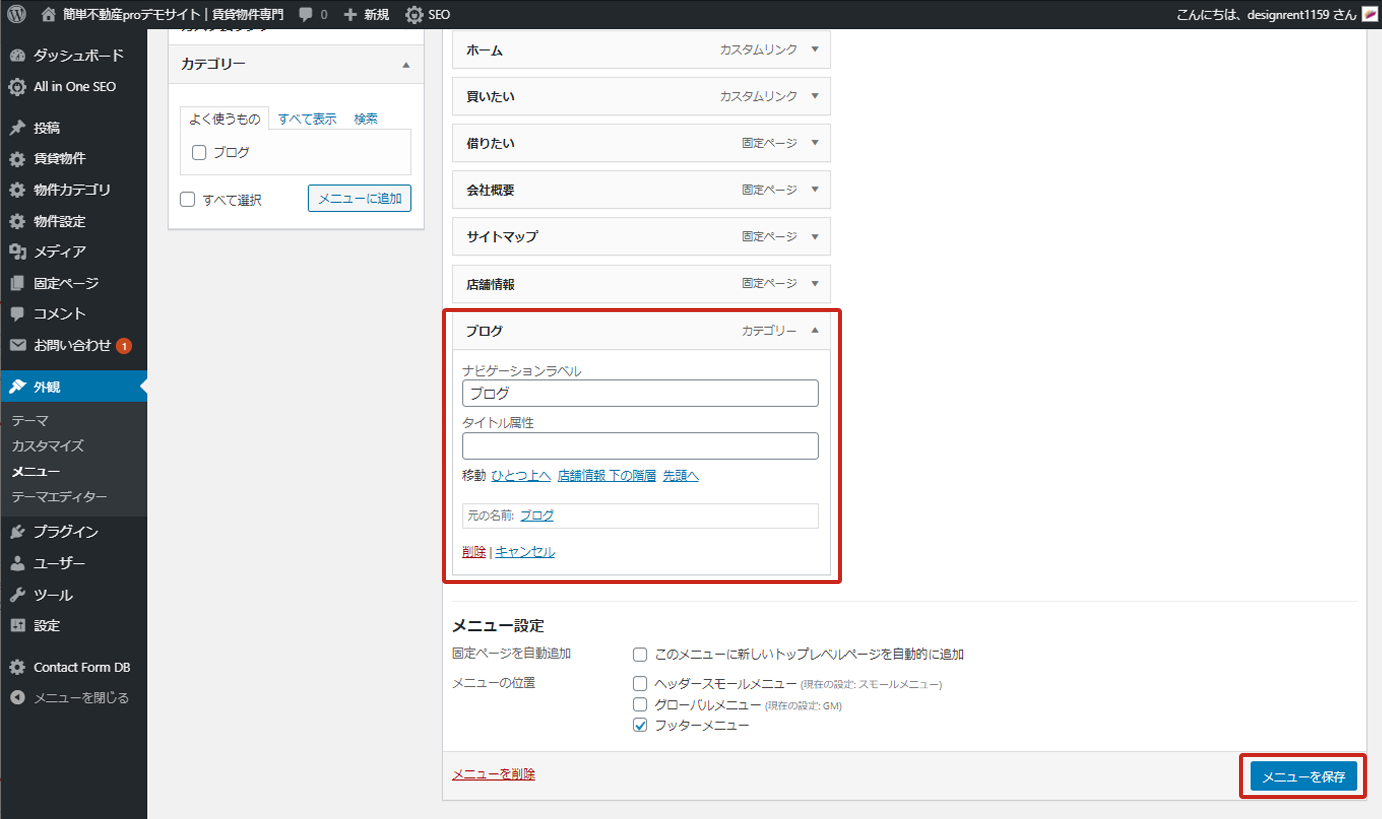Toggle the すべて選択 checkbox
The width and height of the screenshot is (1382, 819).
click(188, 199)
